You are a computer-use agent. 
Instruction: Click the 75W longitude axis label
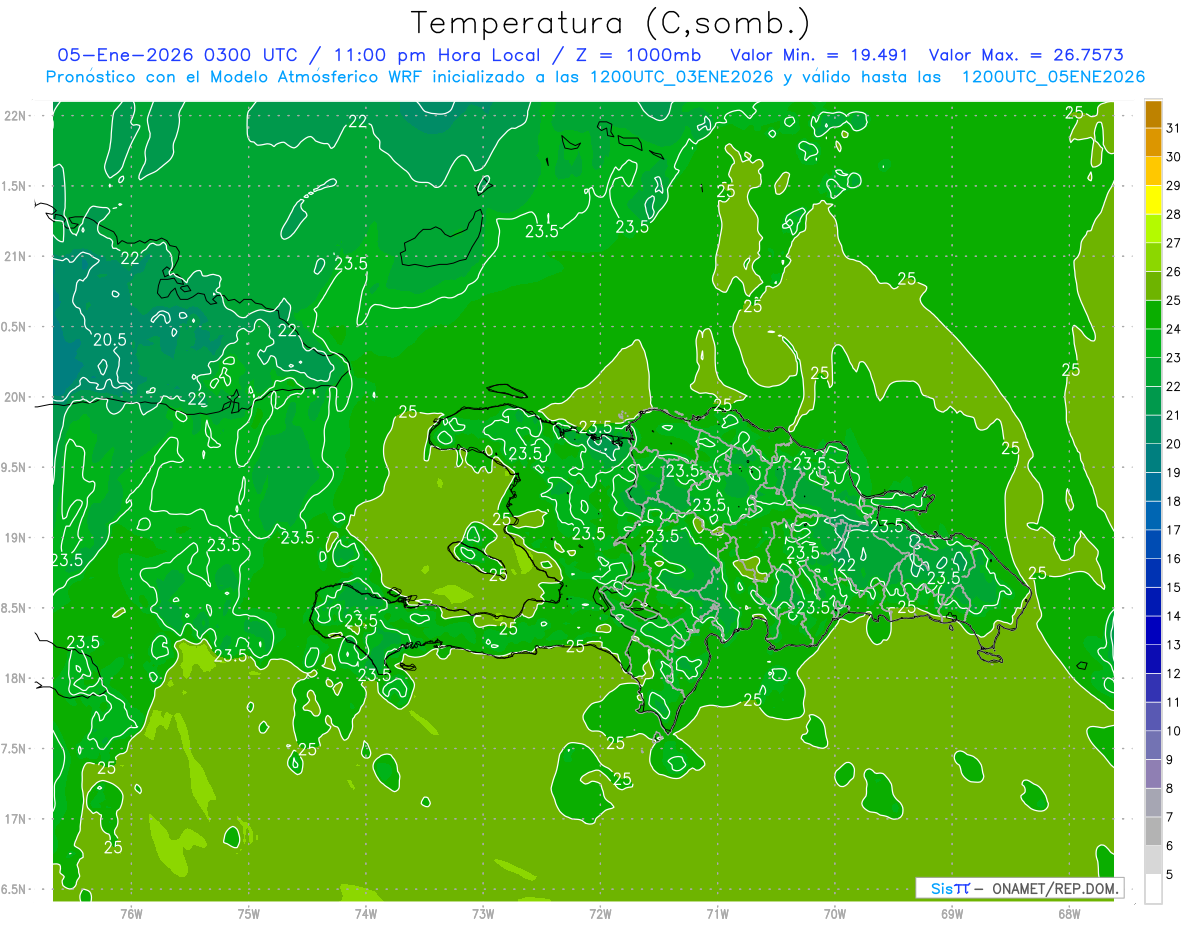[249, 914]
